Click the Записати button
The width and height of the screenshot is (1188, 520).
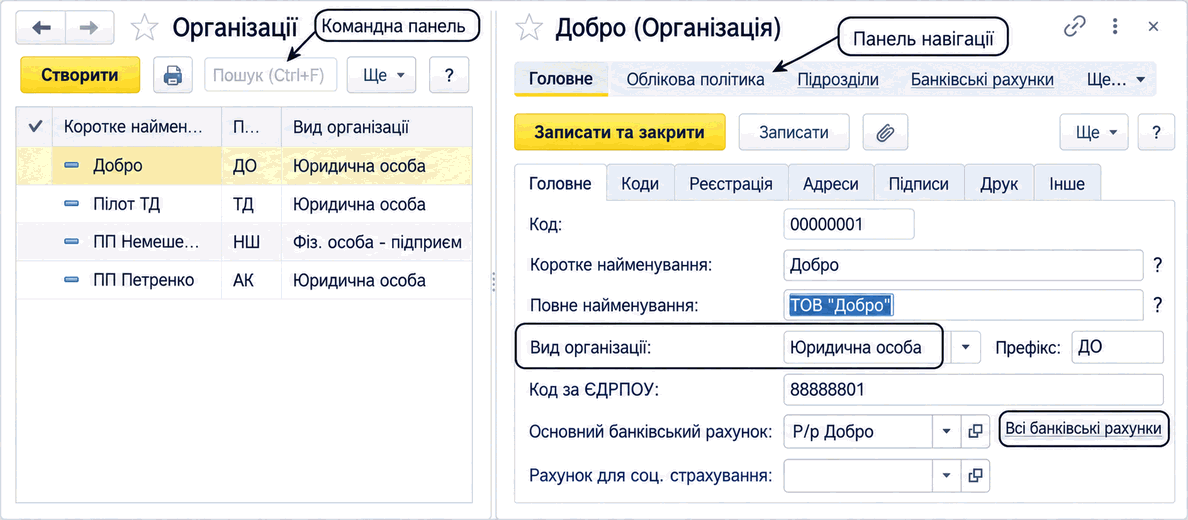point(794,133)
